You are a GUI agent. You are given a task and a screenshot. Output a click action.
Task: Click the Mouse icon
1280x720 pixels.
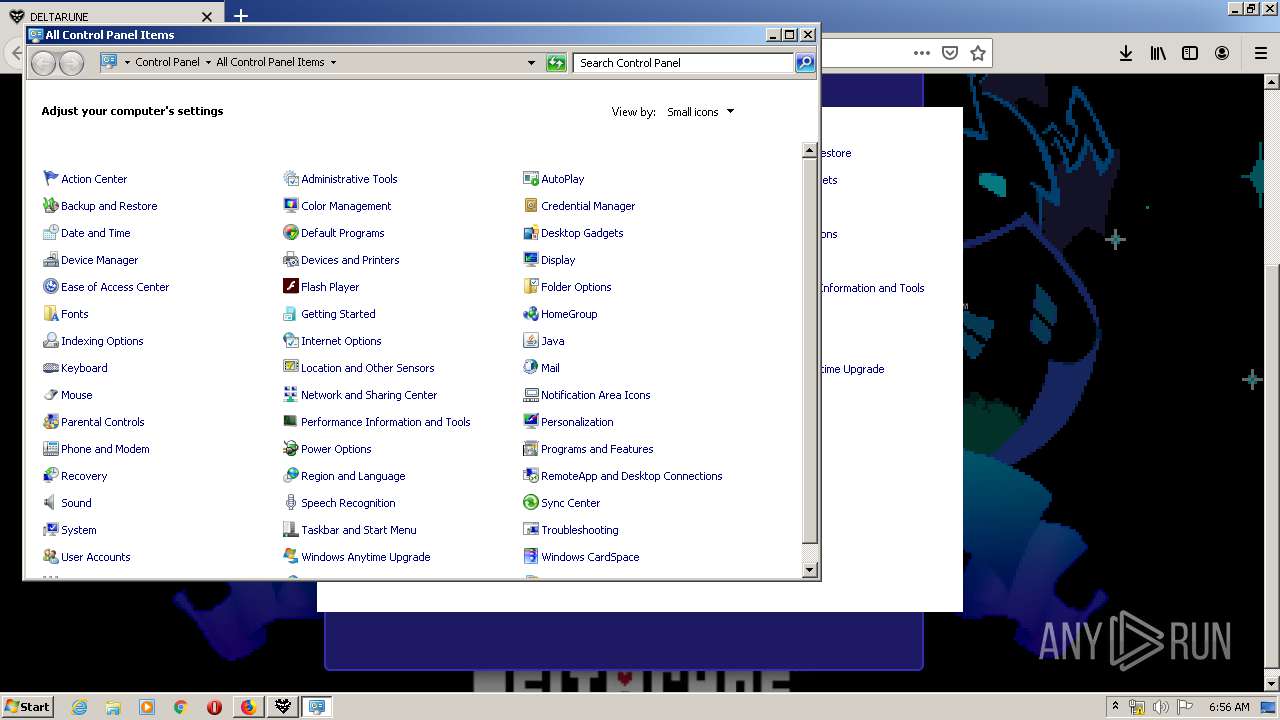[51, 394]
